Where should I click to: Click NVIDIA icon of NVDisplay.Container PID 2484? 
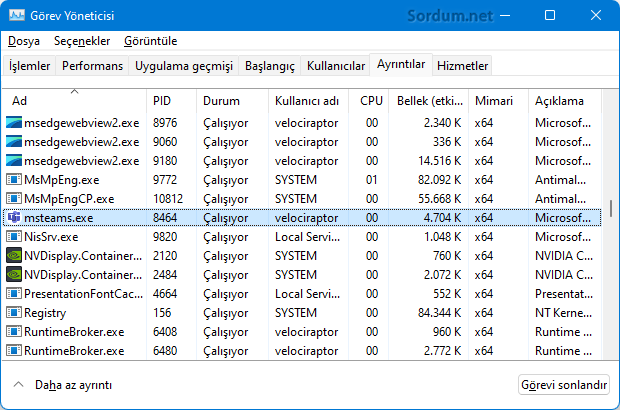(x=14, y=274)
